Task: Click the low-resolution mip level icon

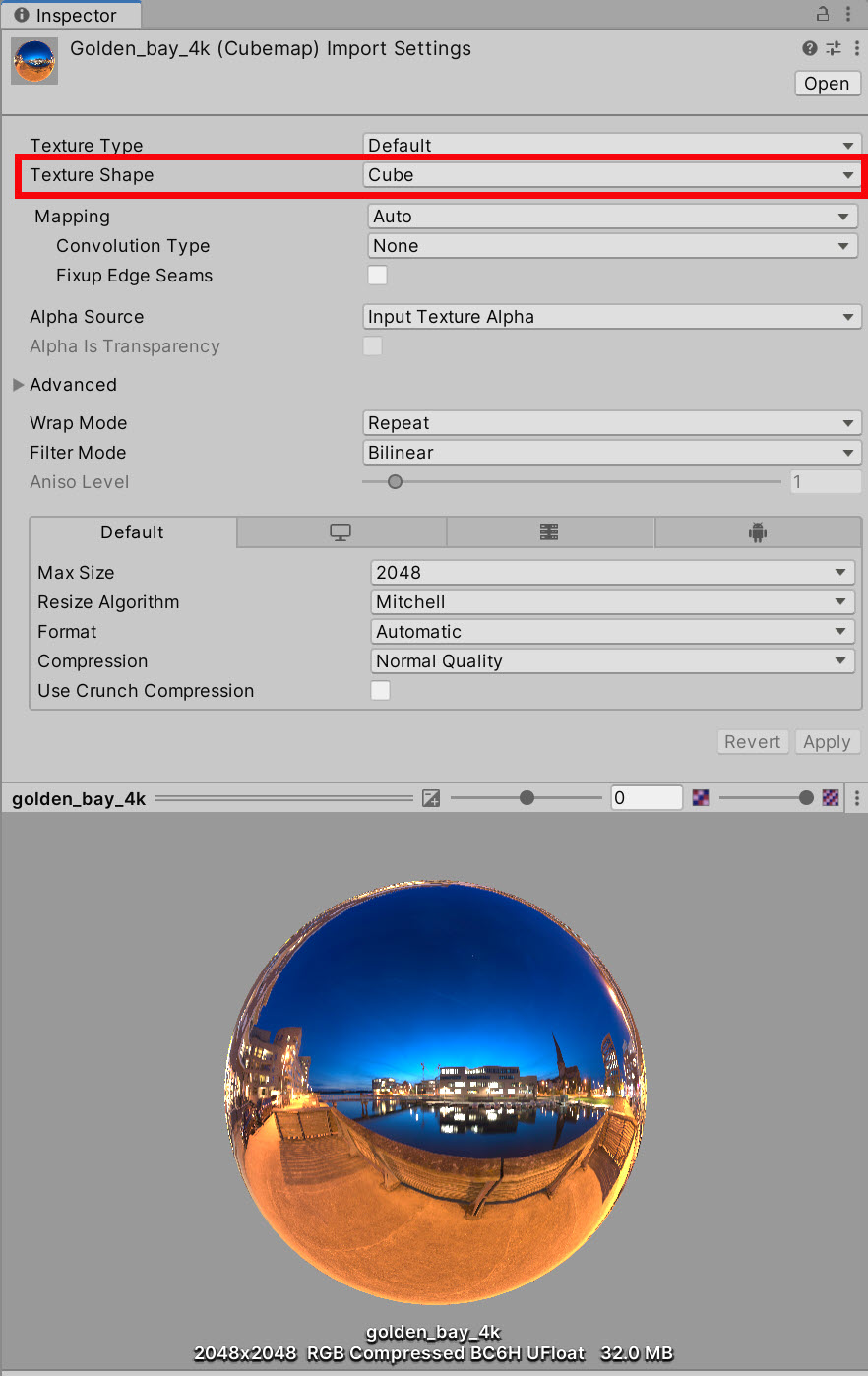Action: 701,797
